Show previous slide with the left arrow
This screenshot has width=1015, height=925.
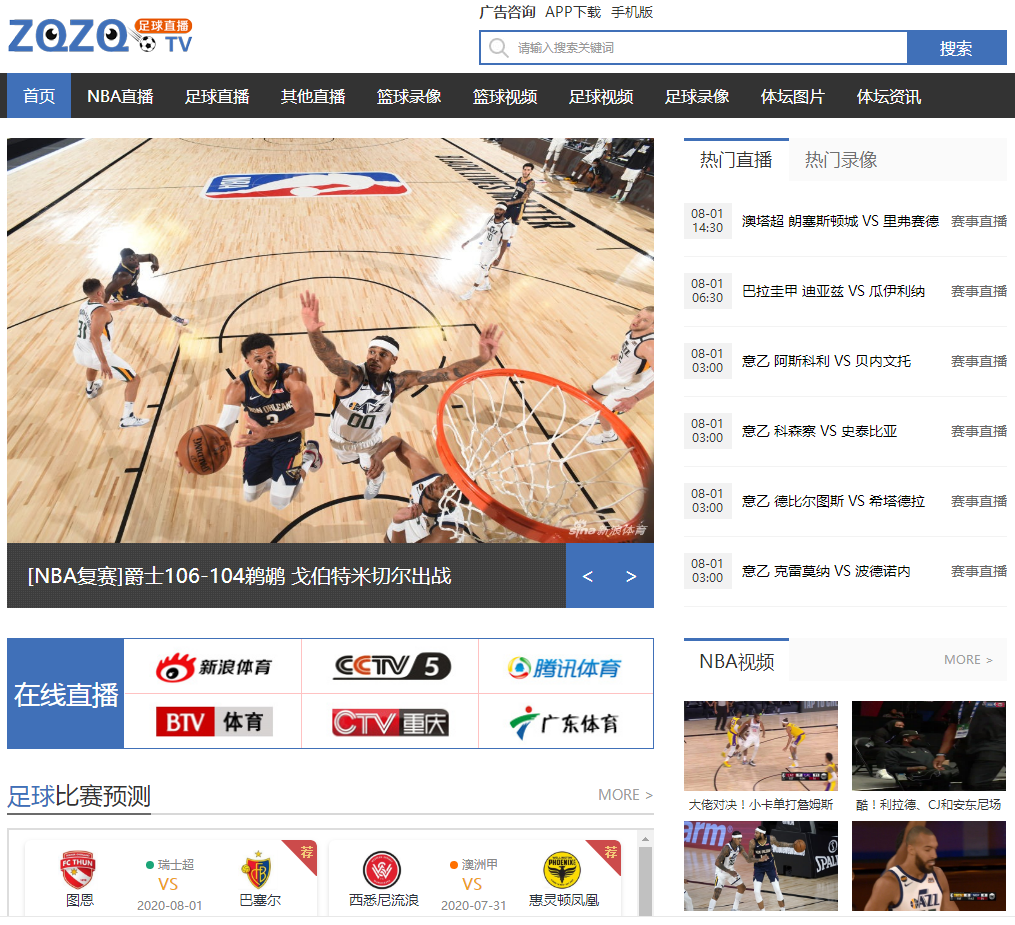tap(588, 576)
